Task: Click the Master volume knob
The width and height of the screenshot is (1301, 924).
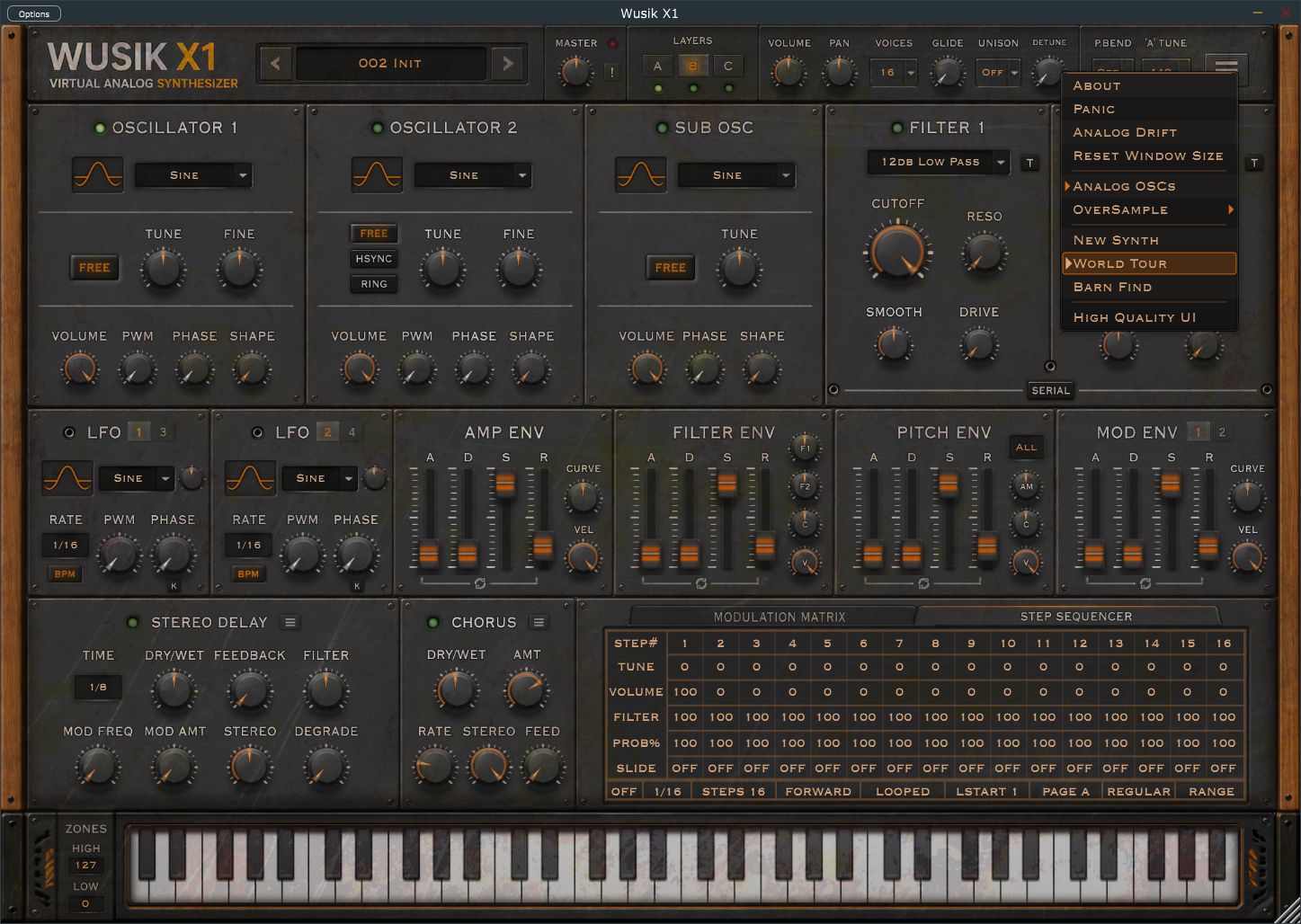Action: coord(575,72)
